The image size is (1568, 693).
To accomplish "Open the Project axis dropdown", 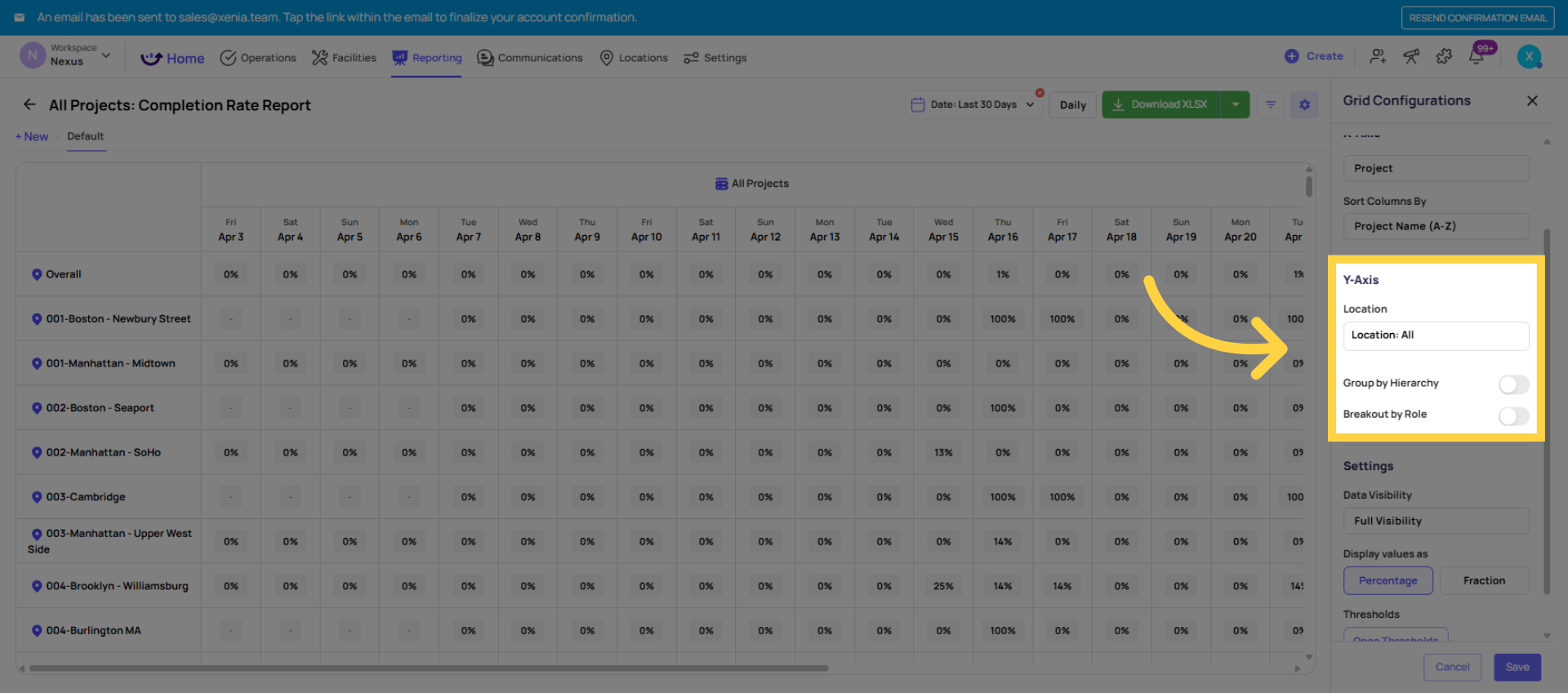I will pyautogui.click(x=1436, y=168).
